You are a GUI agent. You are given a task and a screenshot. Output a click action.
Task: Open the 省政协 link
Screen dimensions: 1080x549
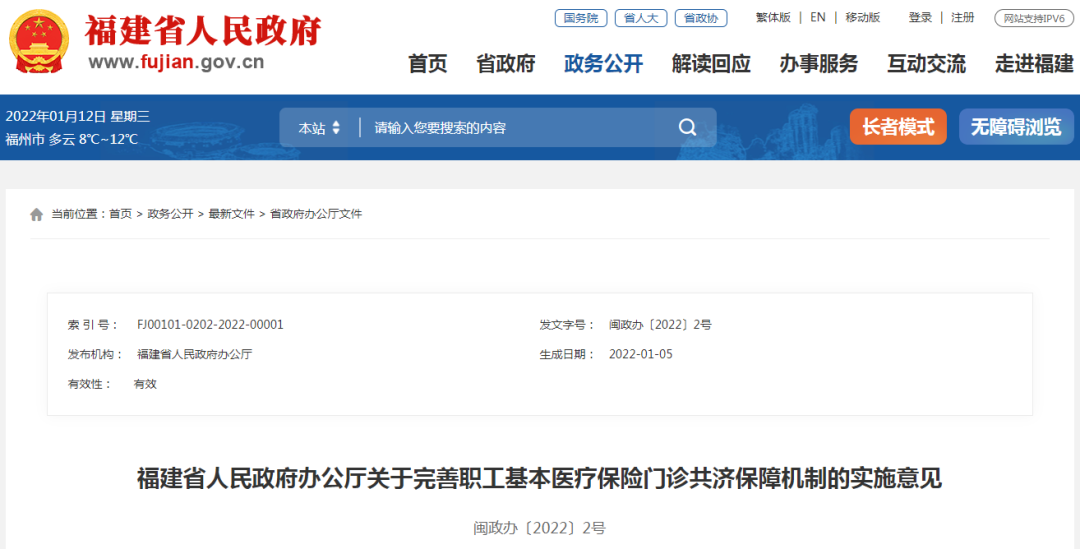(701, 18)
